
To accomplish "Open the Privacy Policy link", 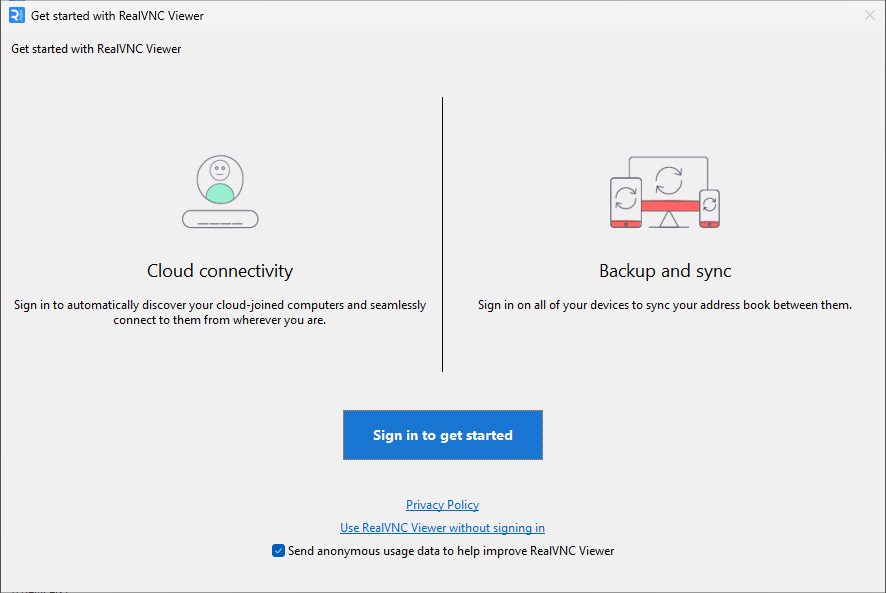I will pyautogui.click(x=442, y=505).
